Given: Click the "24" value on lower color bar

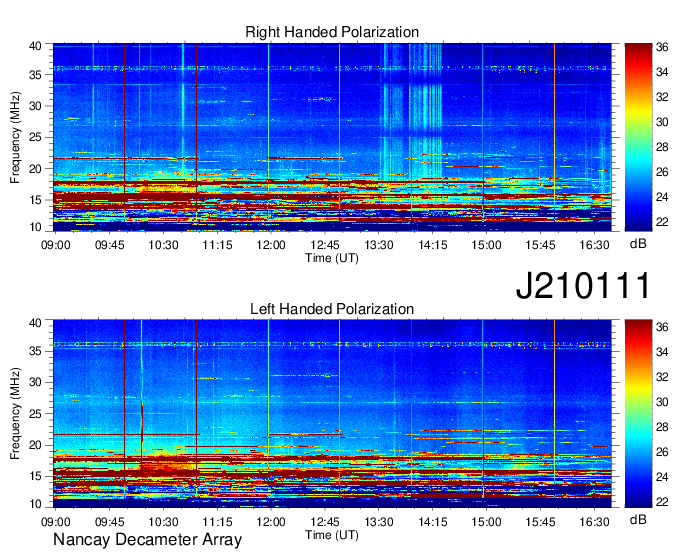Looking at the screenshot, I should [662, 477].
